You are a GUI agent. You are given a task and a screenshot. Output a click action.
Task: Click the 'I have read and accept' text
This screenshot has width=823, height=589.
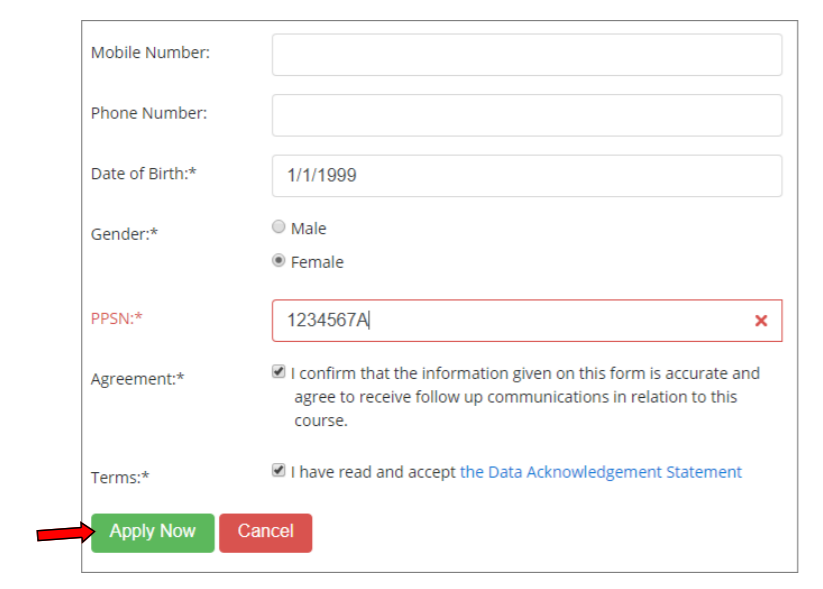pos(373,472)
